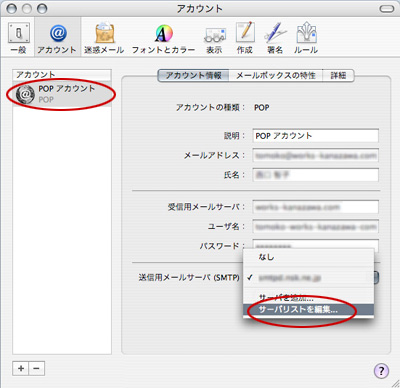
Task: Add a new account with plus button
Action: [21, 368]
